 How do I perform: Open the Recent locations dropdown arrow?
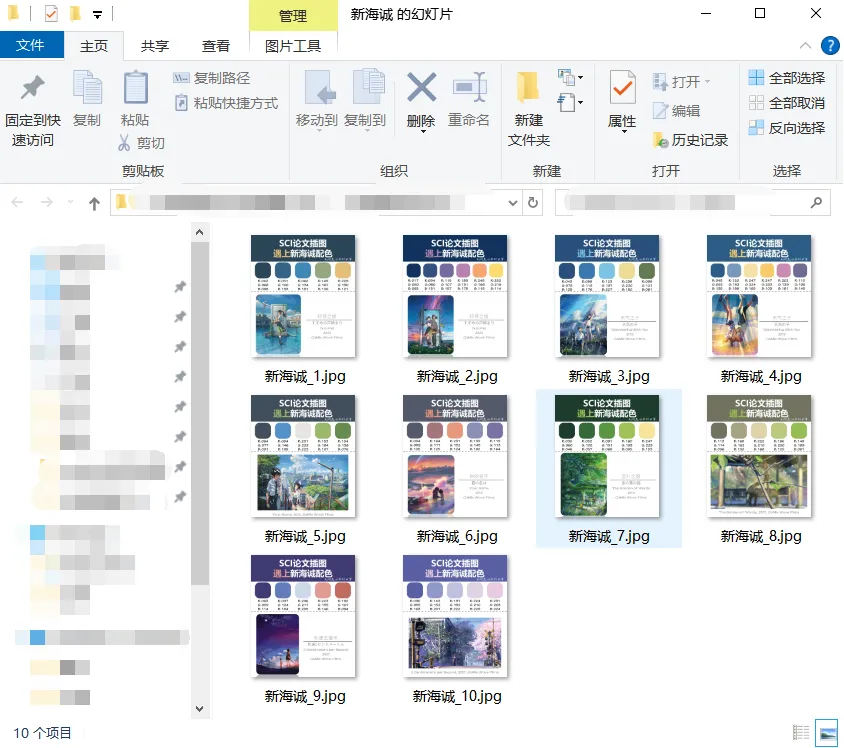(x=71, y=202)
